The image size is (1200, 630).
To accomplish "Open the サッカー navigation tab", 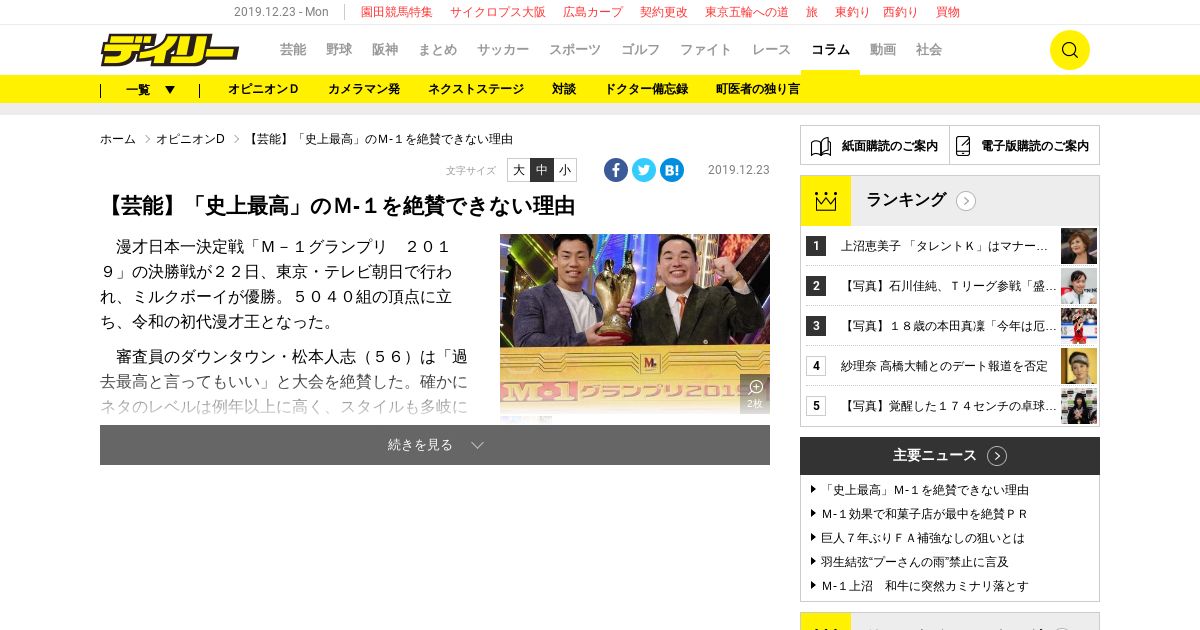I will tap(503, 50).
